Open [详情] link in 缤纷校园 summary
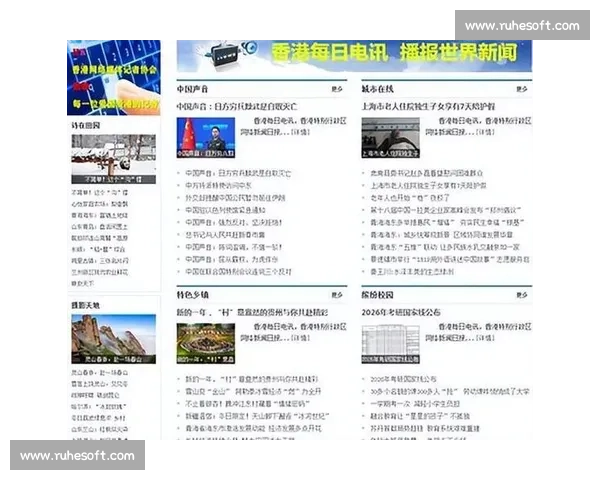The height and width of the screenshot is (480, 600). pos(485,338)
